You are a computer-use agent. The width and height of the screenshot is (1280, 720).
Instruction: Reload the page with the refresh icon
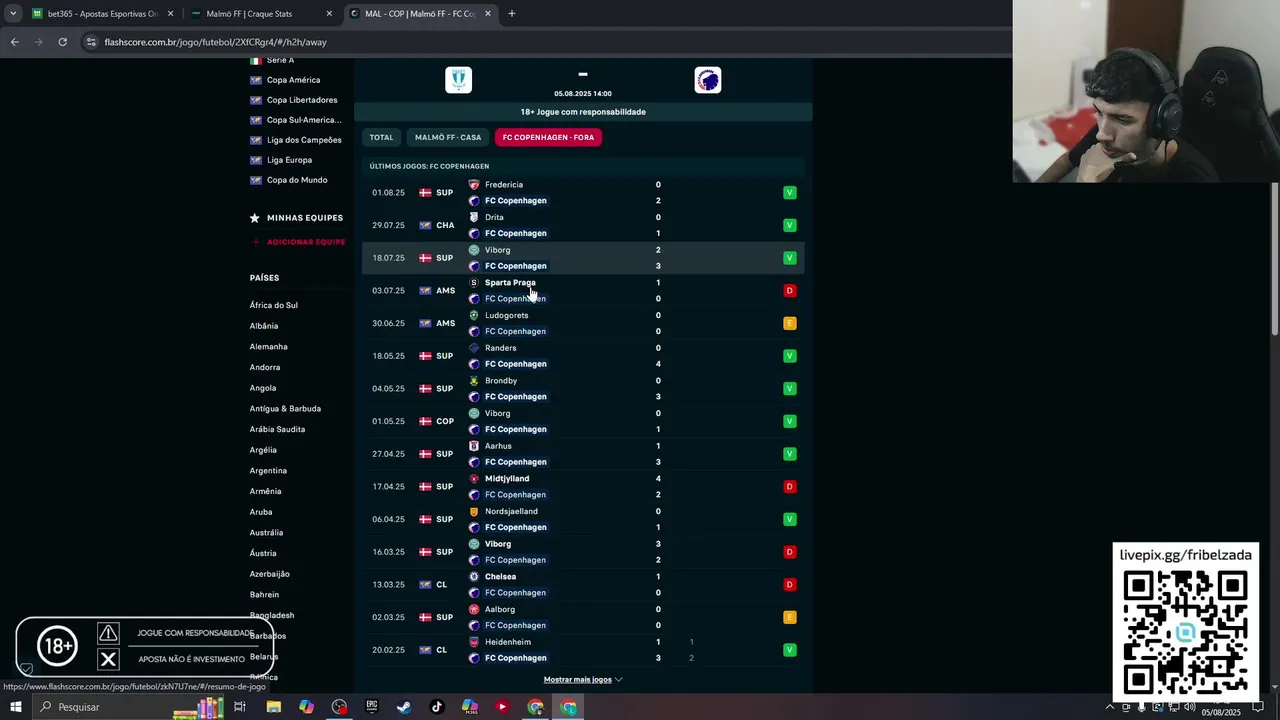click(62, 42)
